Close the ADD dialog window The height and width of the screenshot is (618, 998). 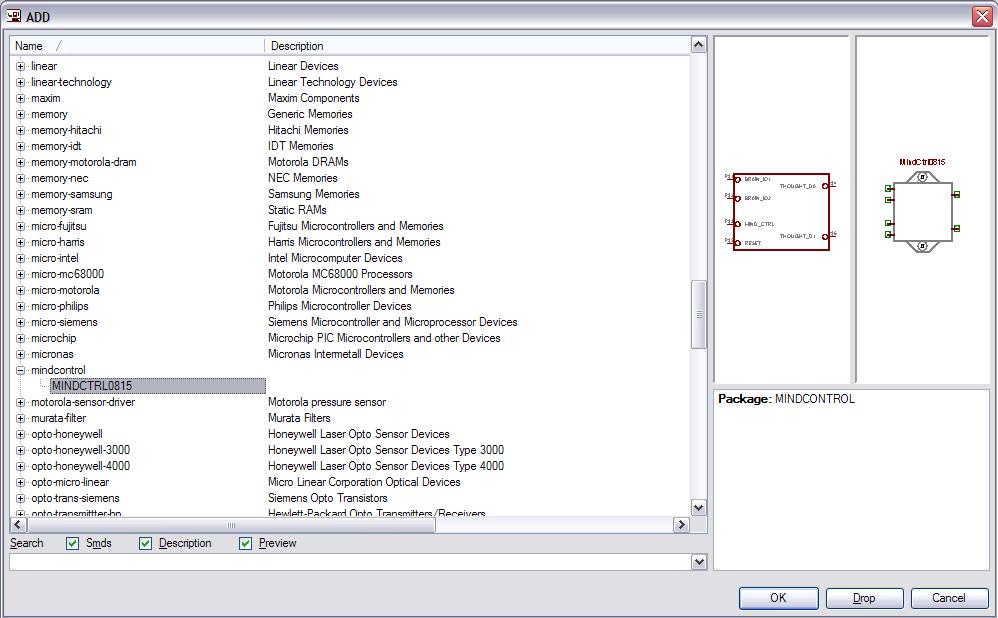(981, 17)
